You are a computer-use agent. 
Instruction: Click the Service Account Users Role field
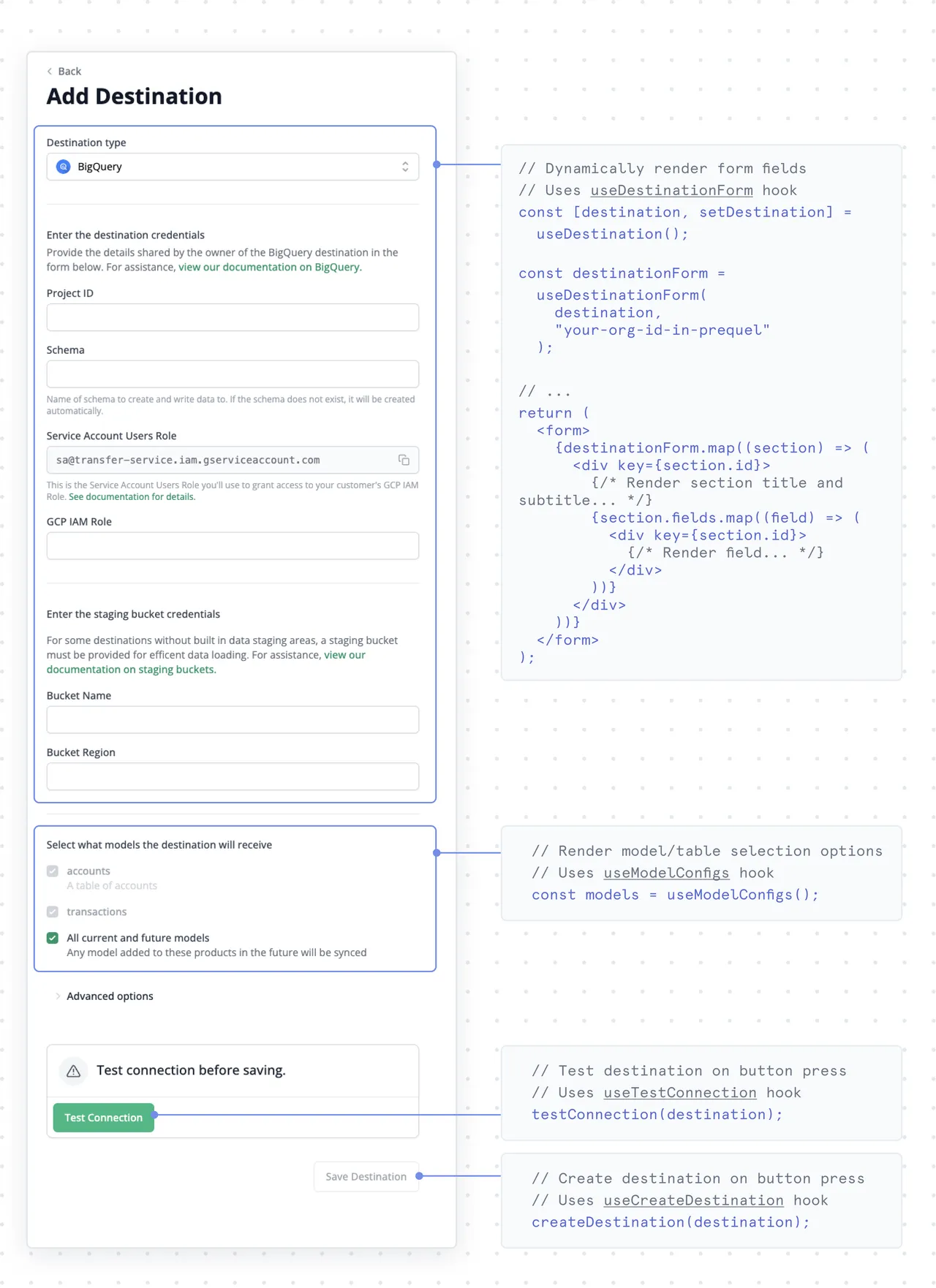pos(233,460)
